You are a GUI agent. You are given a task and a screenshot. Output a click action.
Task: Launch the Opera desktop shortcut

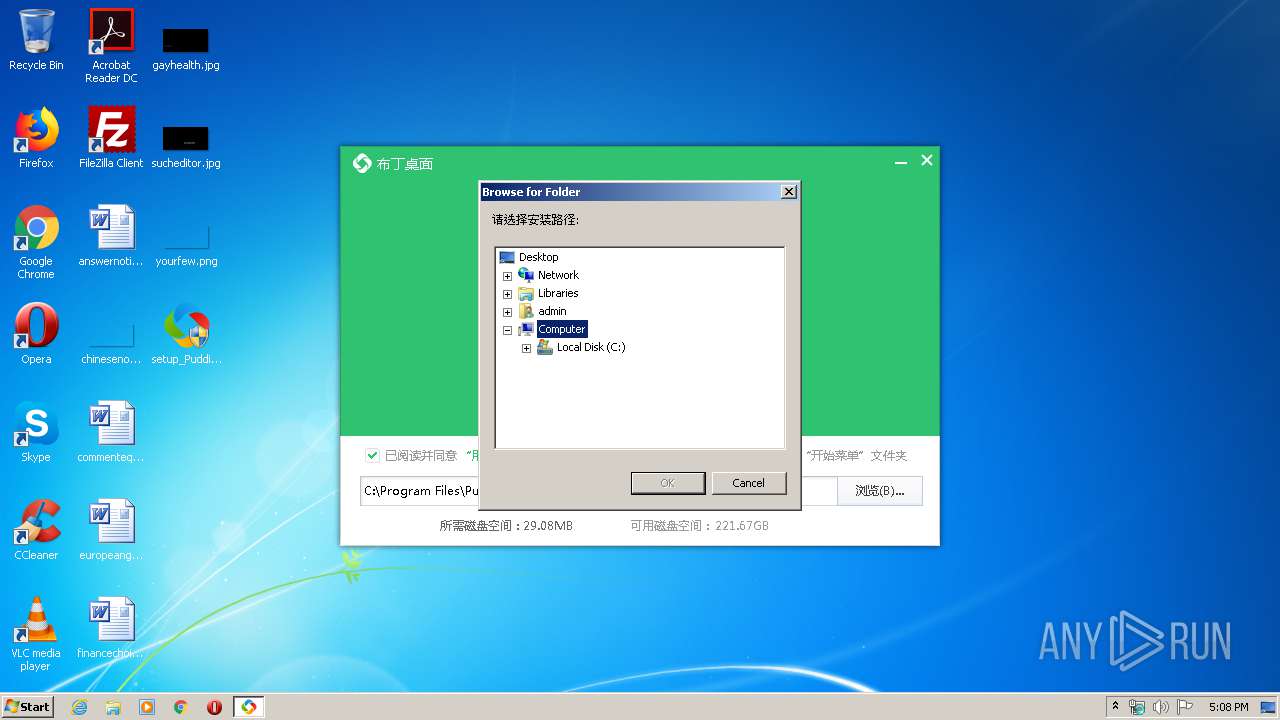[x=36, y=334]
